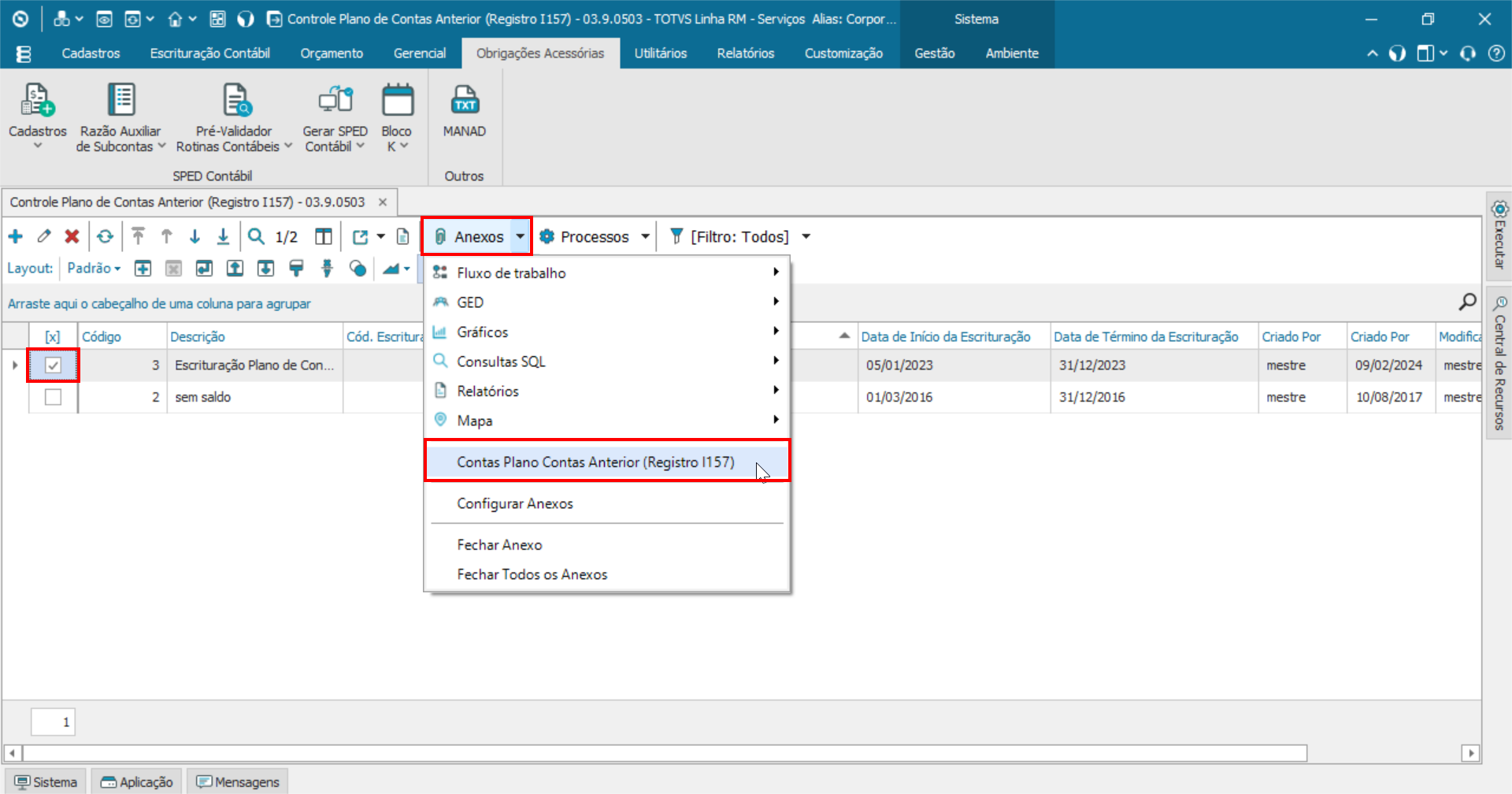
Task: Open the Gestão tab
Action: click(x=935, y=54)
